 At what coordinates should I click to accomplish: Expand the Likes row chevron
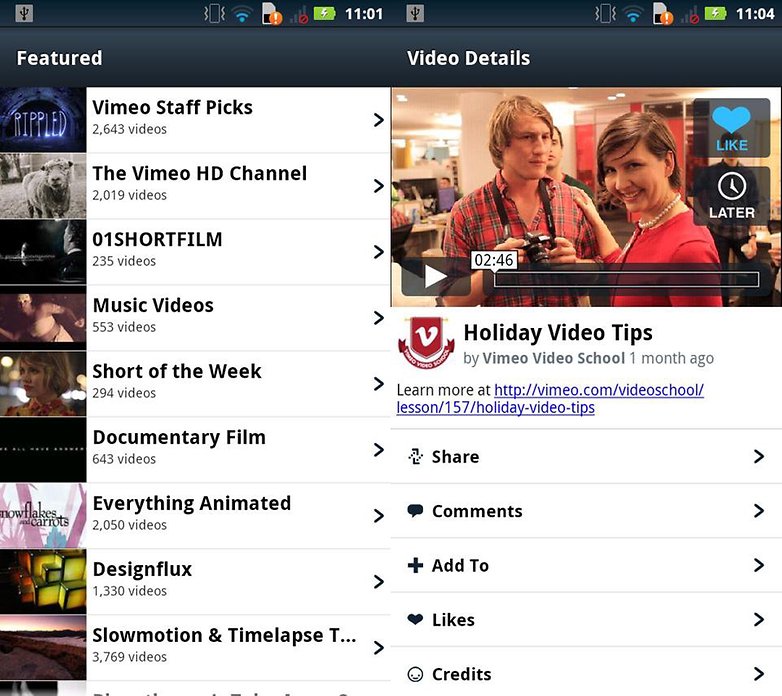pyautogui.click(x=759, y=619)
